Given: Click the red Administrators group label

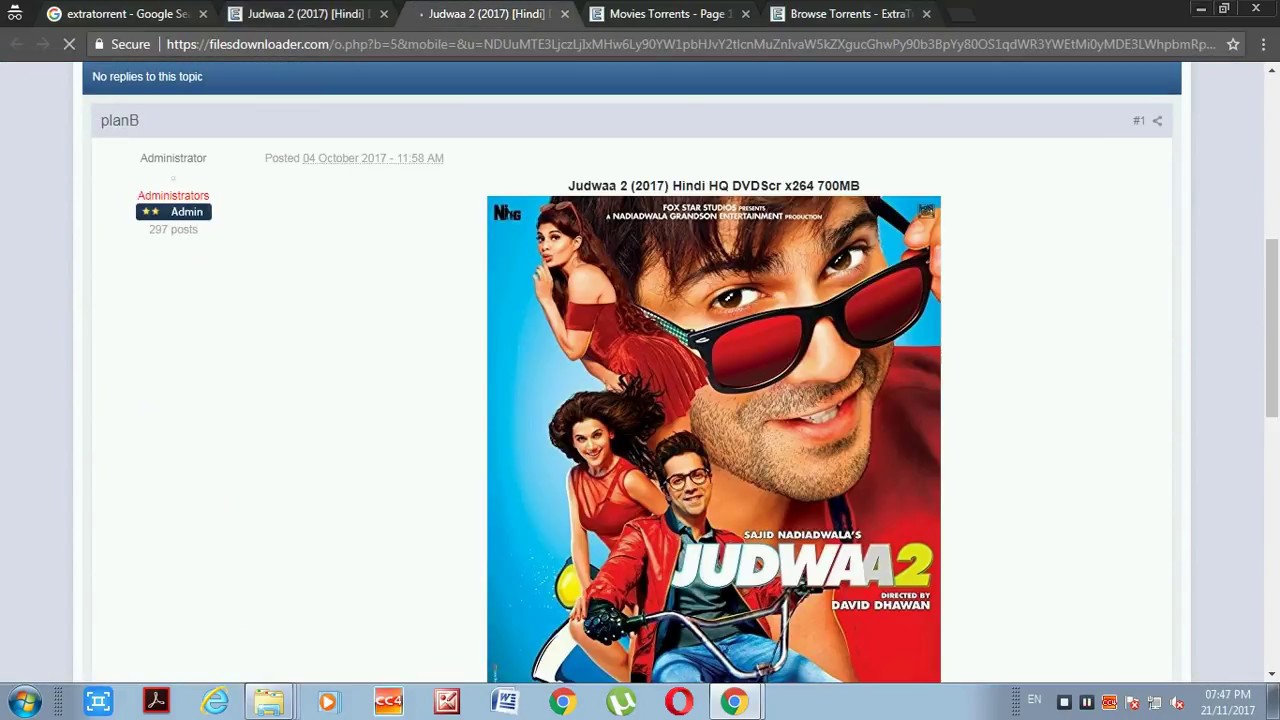Looking at the screenshot, I should pyautogui.click(x=173, y=196).
